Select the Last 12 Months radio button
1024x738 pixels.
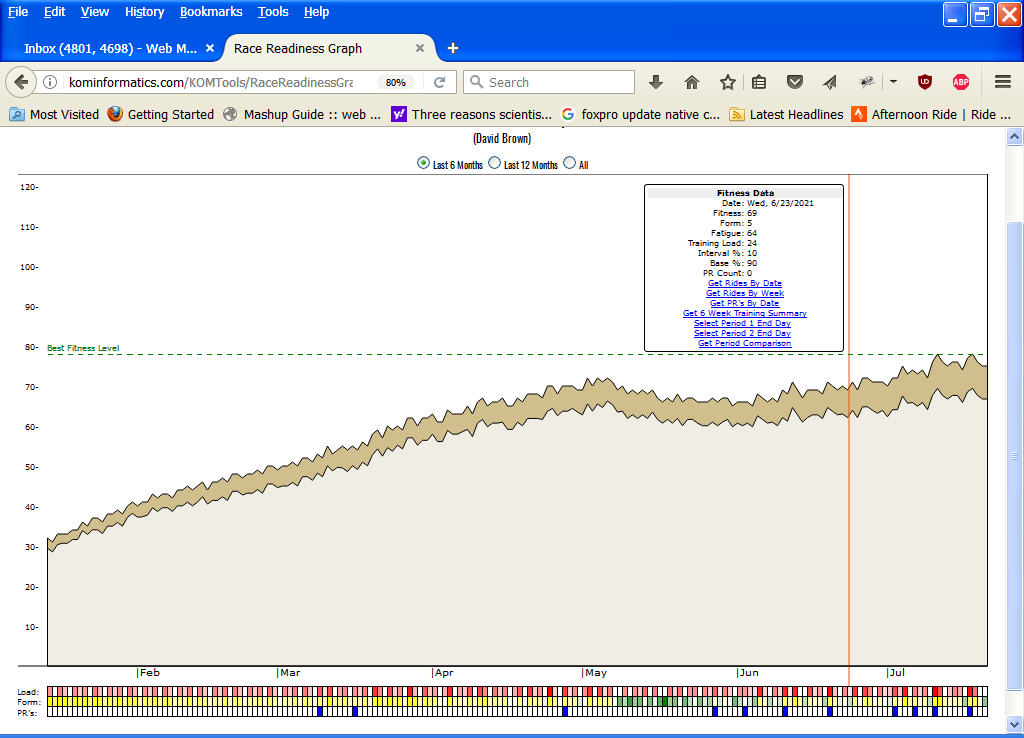[494, 164]
